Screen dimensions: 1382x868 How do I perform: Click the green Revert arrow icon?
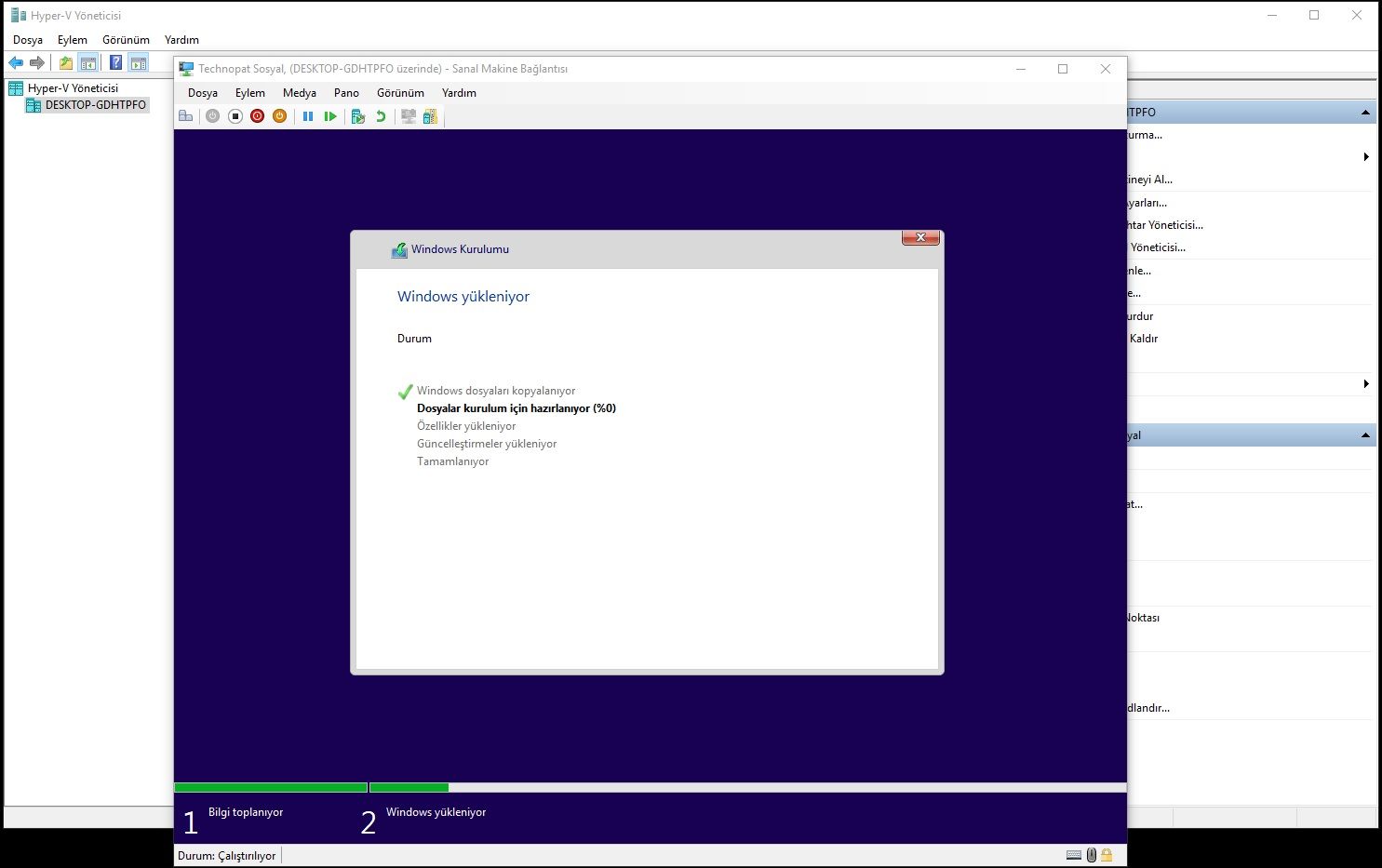[381, 116]
